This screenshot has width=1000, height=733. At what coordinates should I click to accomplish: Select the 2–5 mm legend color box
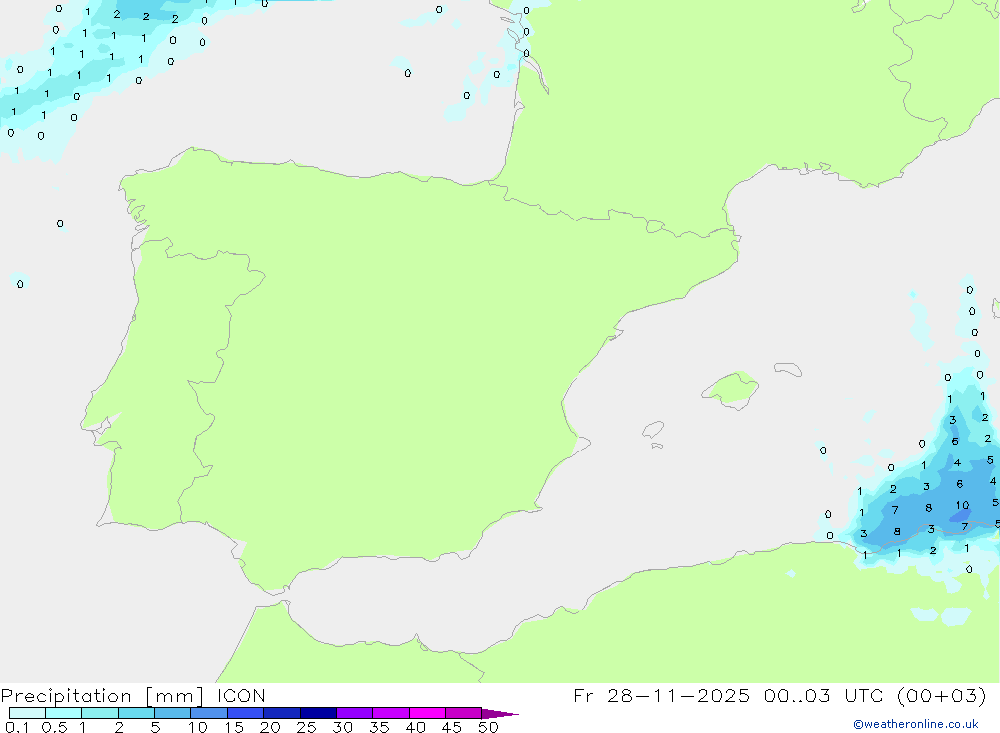(136, 713)
